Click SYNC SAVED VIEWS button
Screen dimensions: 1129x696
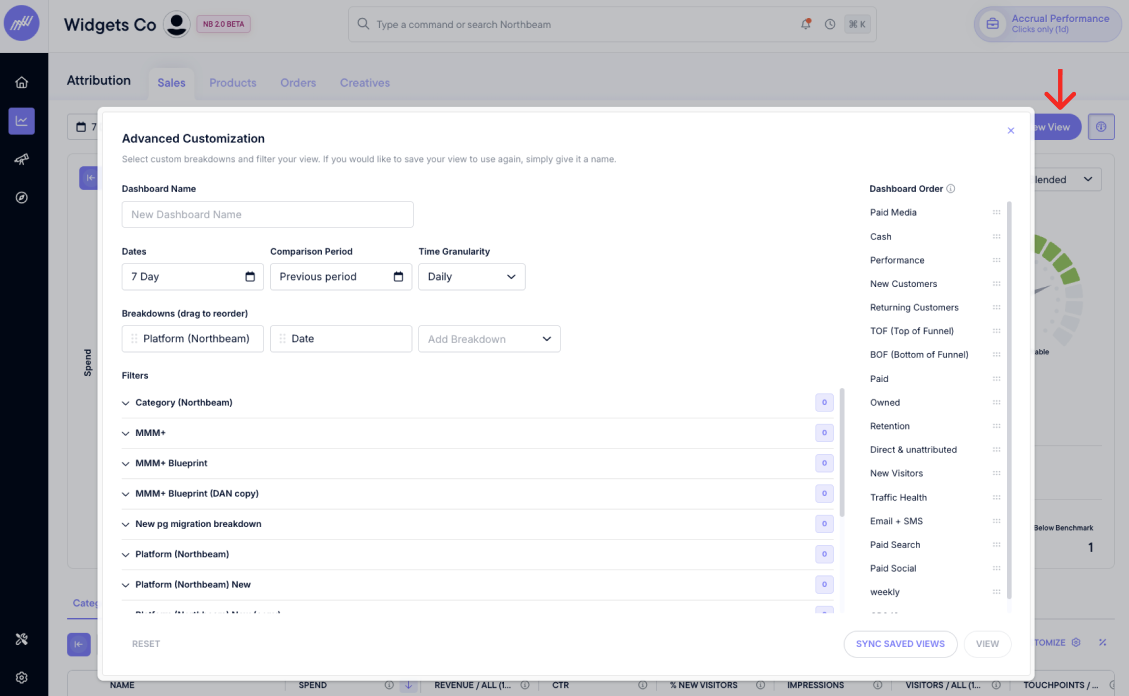(x=900, y=643)
